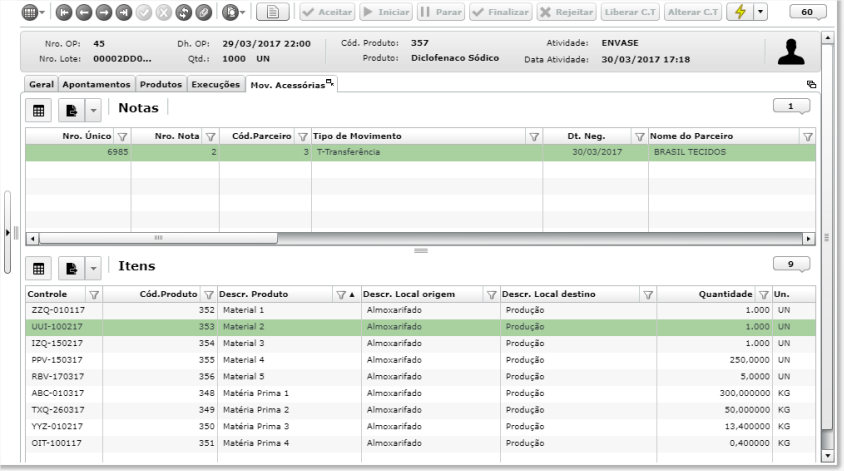Click the Rejeitar button
The height and width of the screenshot is (471, 844).
pos(566,12)
